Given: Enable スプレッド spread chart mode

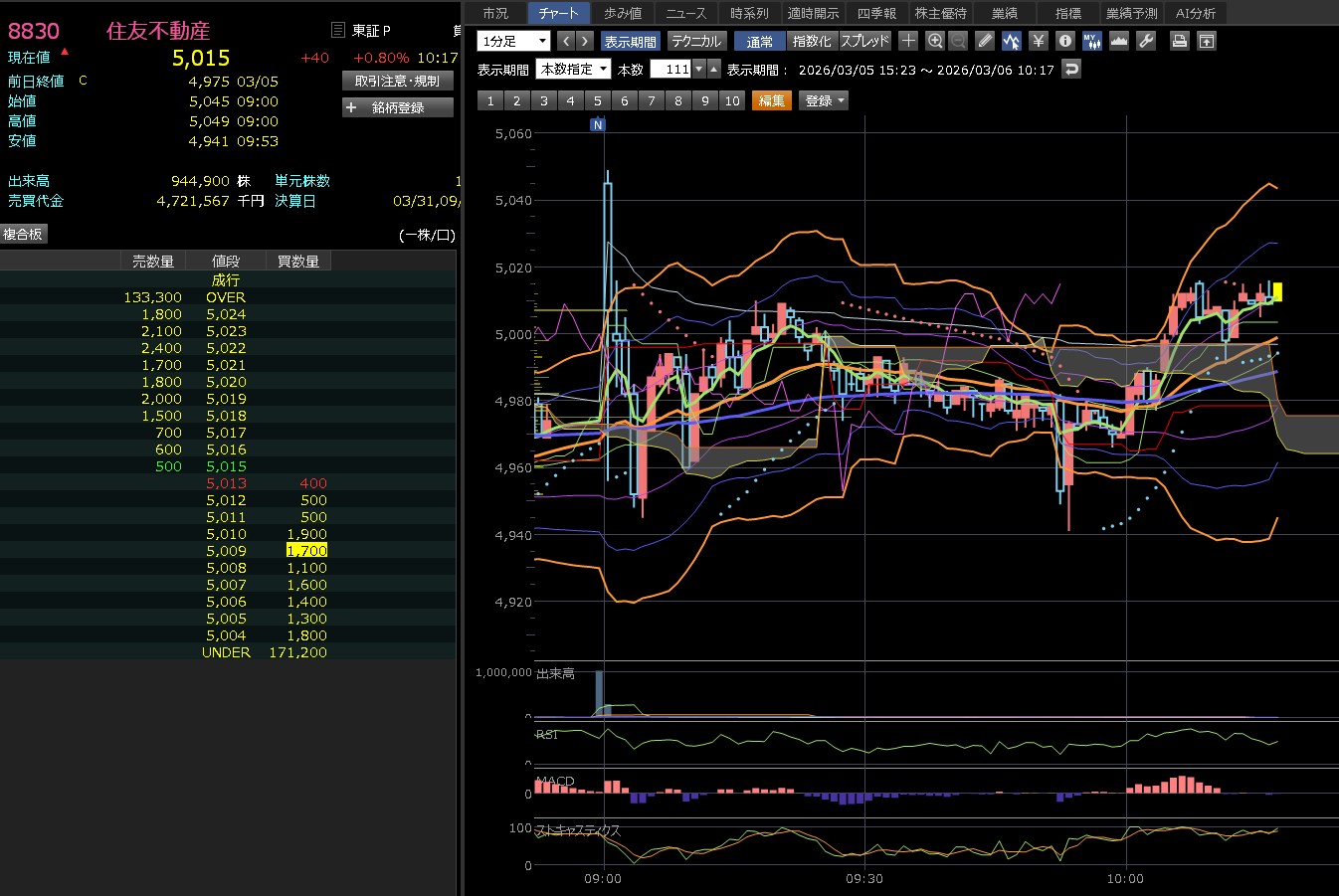Looking at the screenshot, I should point(864,41).
